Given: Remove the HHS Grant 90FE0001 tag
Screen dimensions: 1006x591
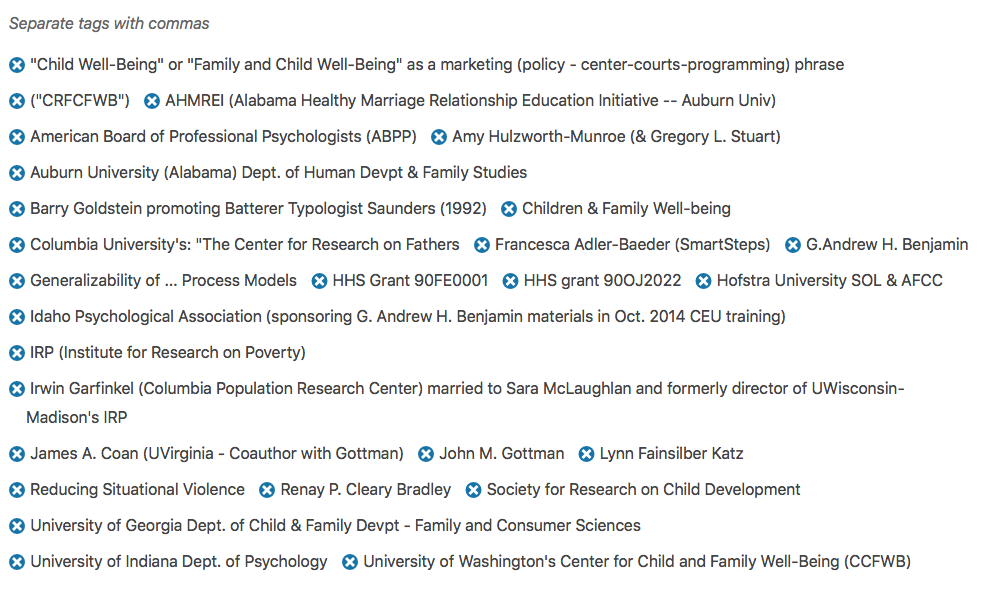Looking at the screenshot, I should [x=320, y=281].
